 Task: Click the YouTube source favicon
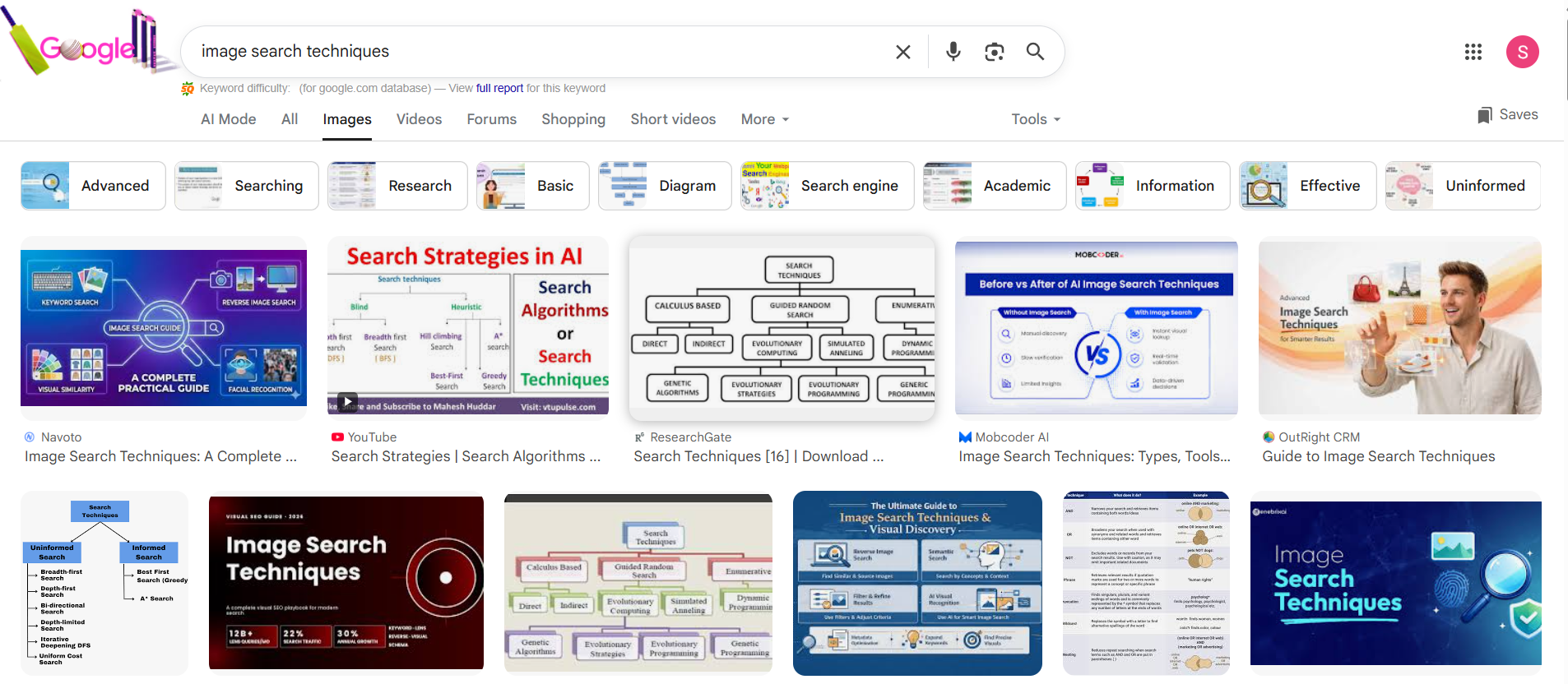[x=337, y=437]
